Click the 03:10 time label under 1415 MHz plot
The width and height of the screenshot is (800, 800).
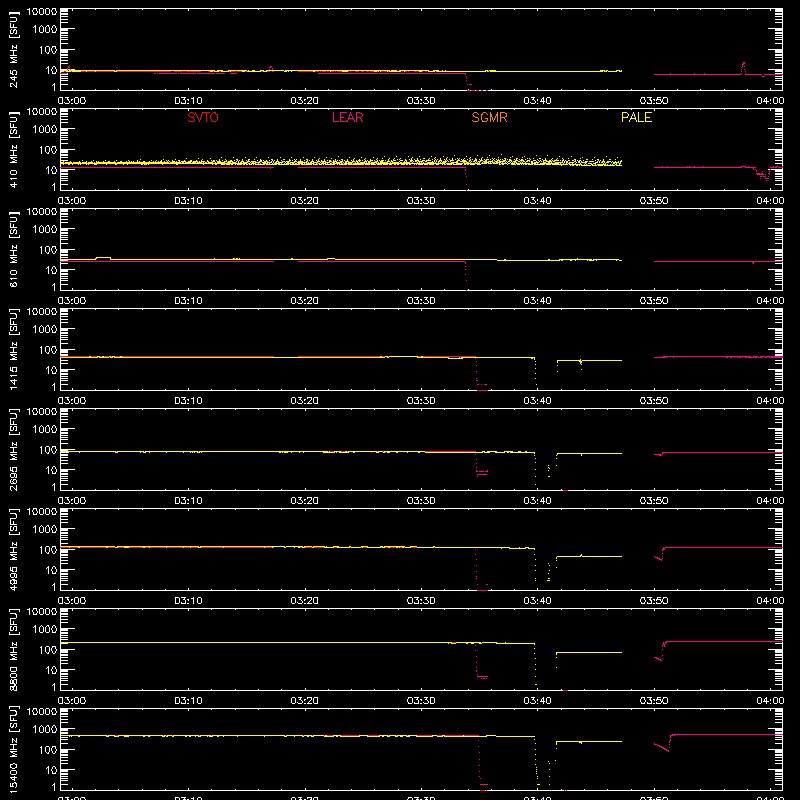point(188,401)
